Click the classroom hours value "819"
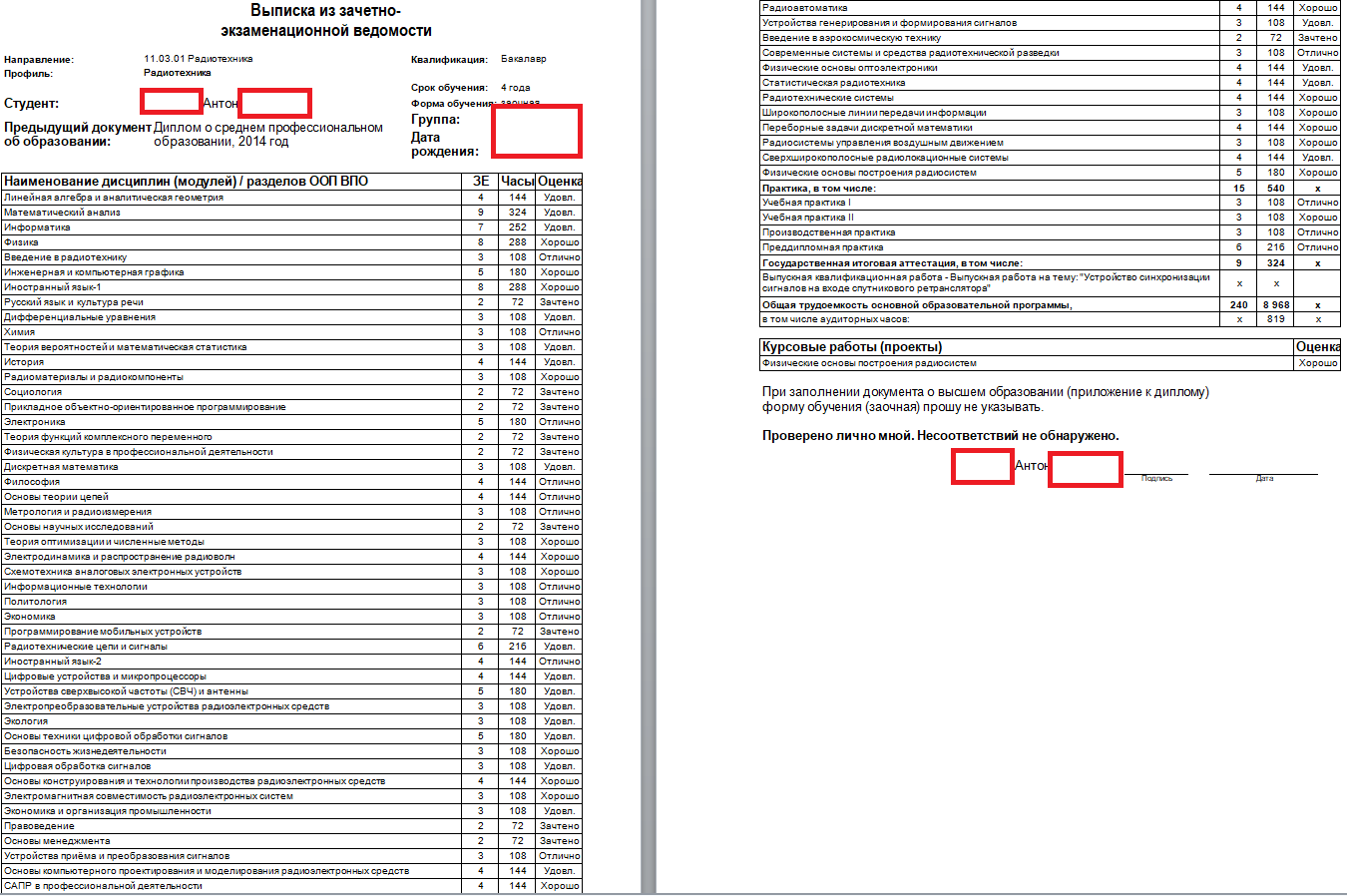The height and width of the screenshot is (896, 1347). point(1276,319)
